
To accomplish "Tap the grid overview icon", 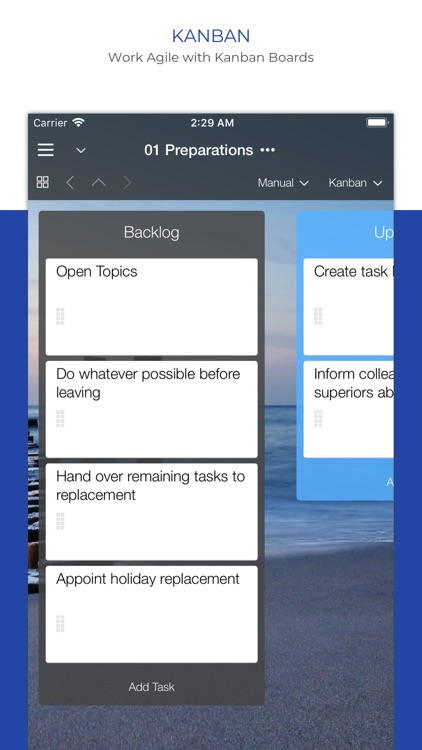I will [43, 182].
